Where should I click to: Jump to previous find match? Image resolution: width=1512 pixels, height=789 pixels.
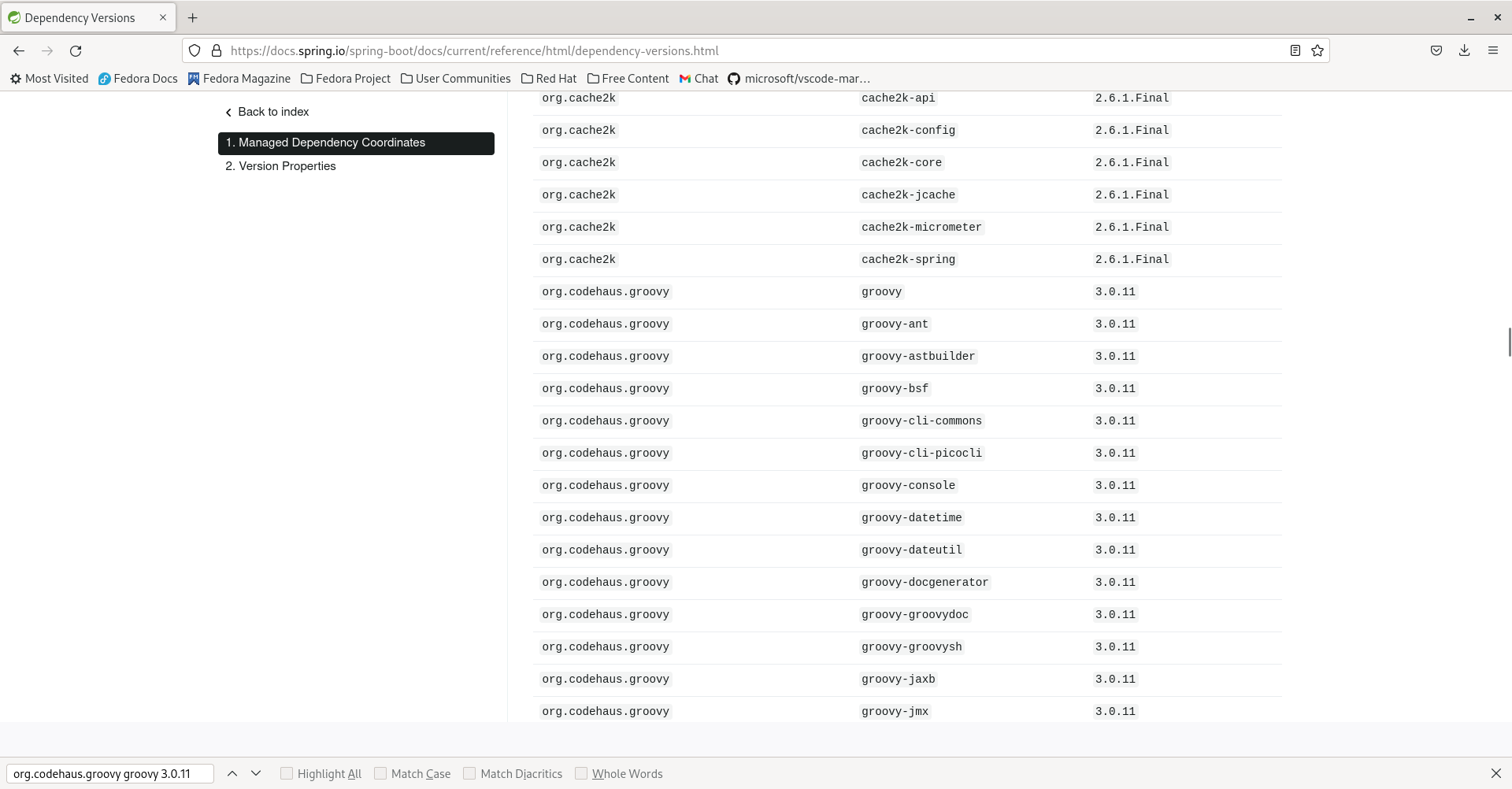point(232,773)
